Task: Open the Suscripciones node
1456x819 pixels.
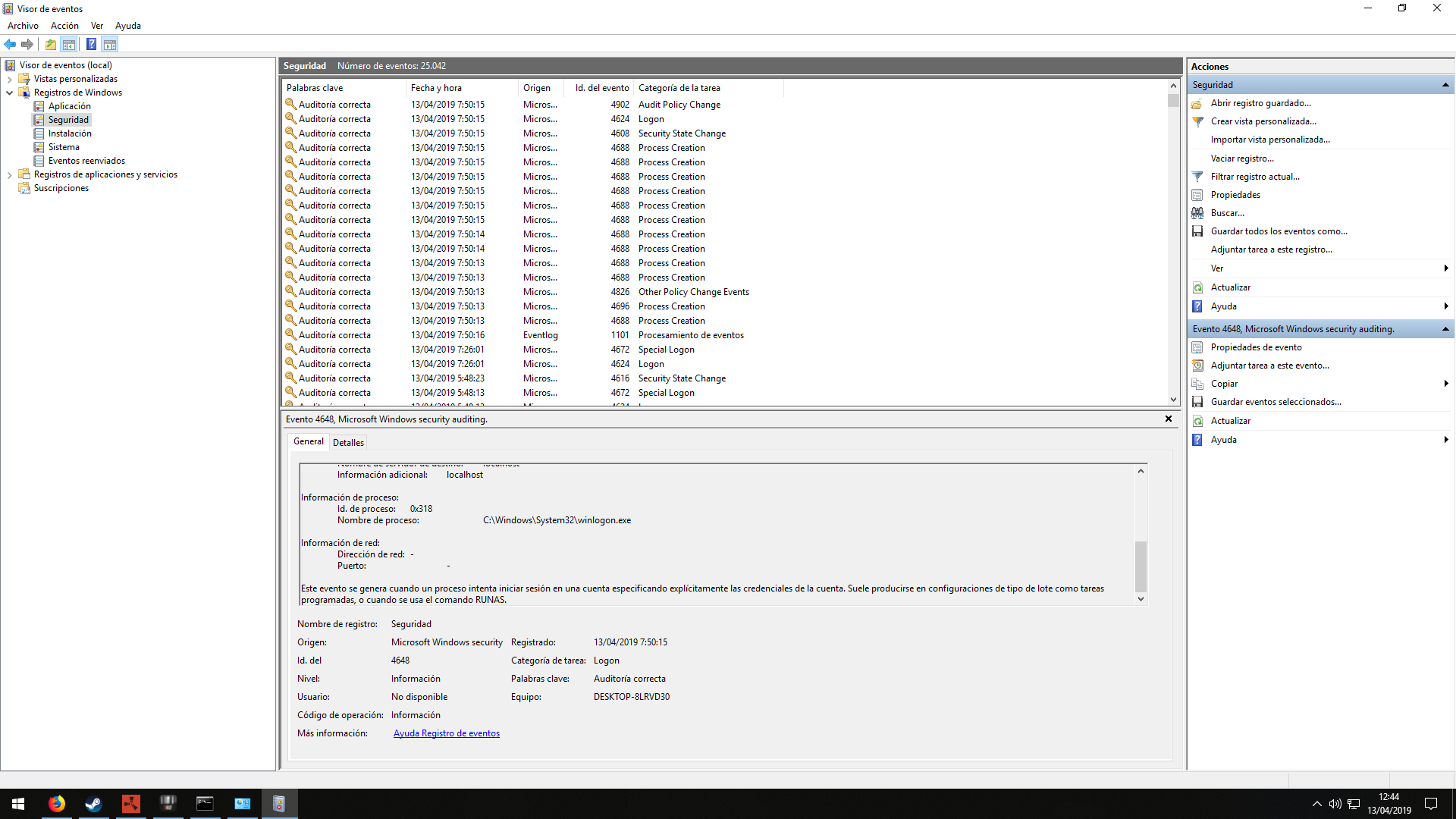Action: [61, 188]
